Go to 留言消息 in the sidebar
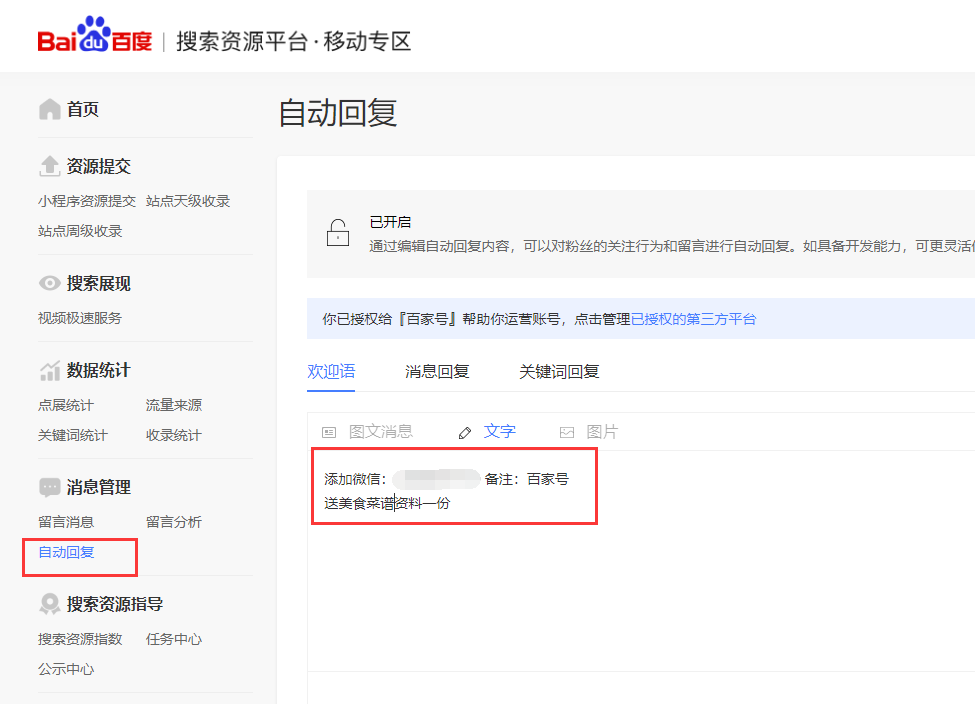 point(66,522)
